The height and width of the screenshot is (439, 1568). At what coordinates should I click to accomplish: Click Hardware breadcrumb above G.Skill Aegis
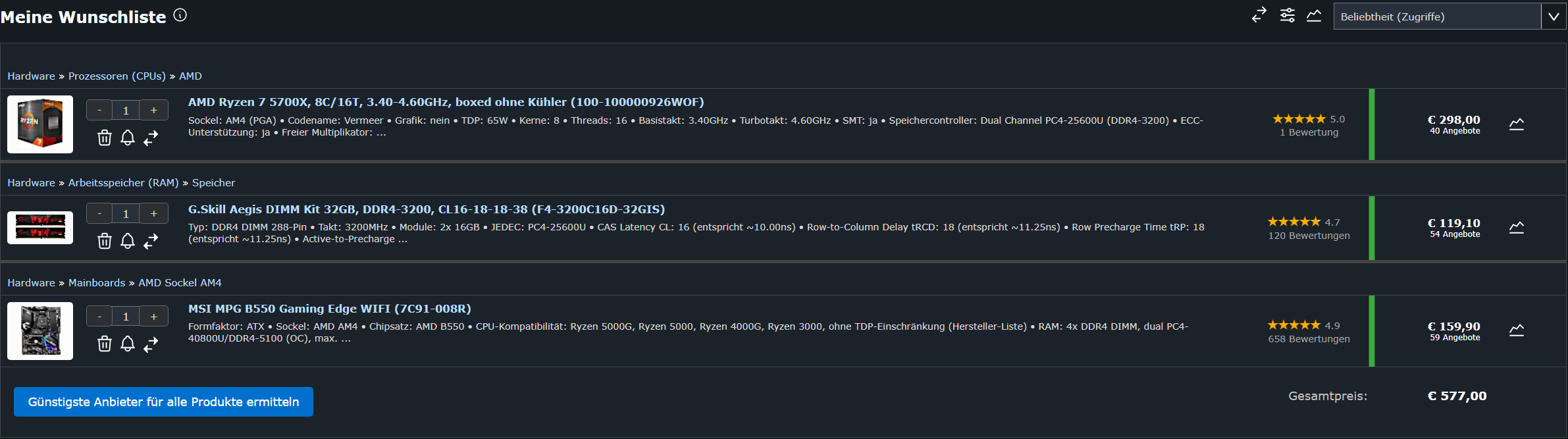click(31, 183)
